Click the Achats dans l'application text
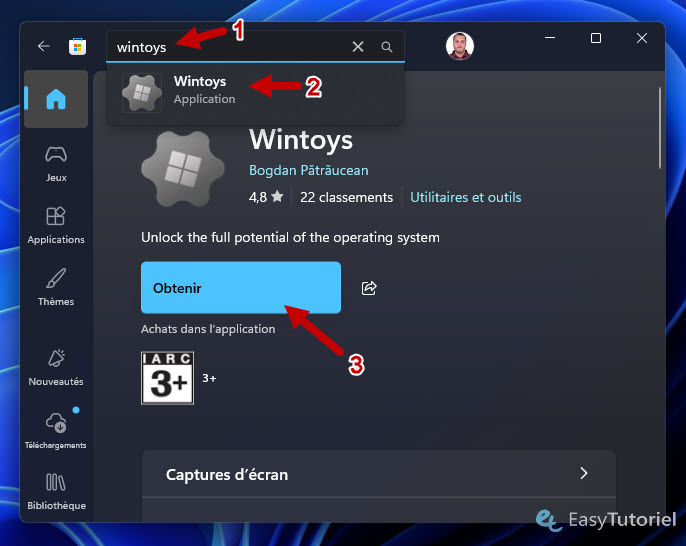686x546 pixels. tap(208, 329)
